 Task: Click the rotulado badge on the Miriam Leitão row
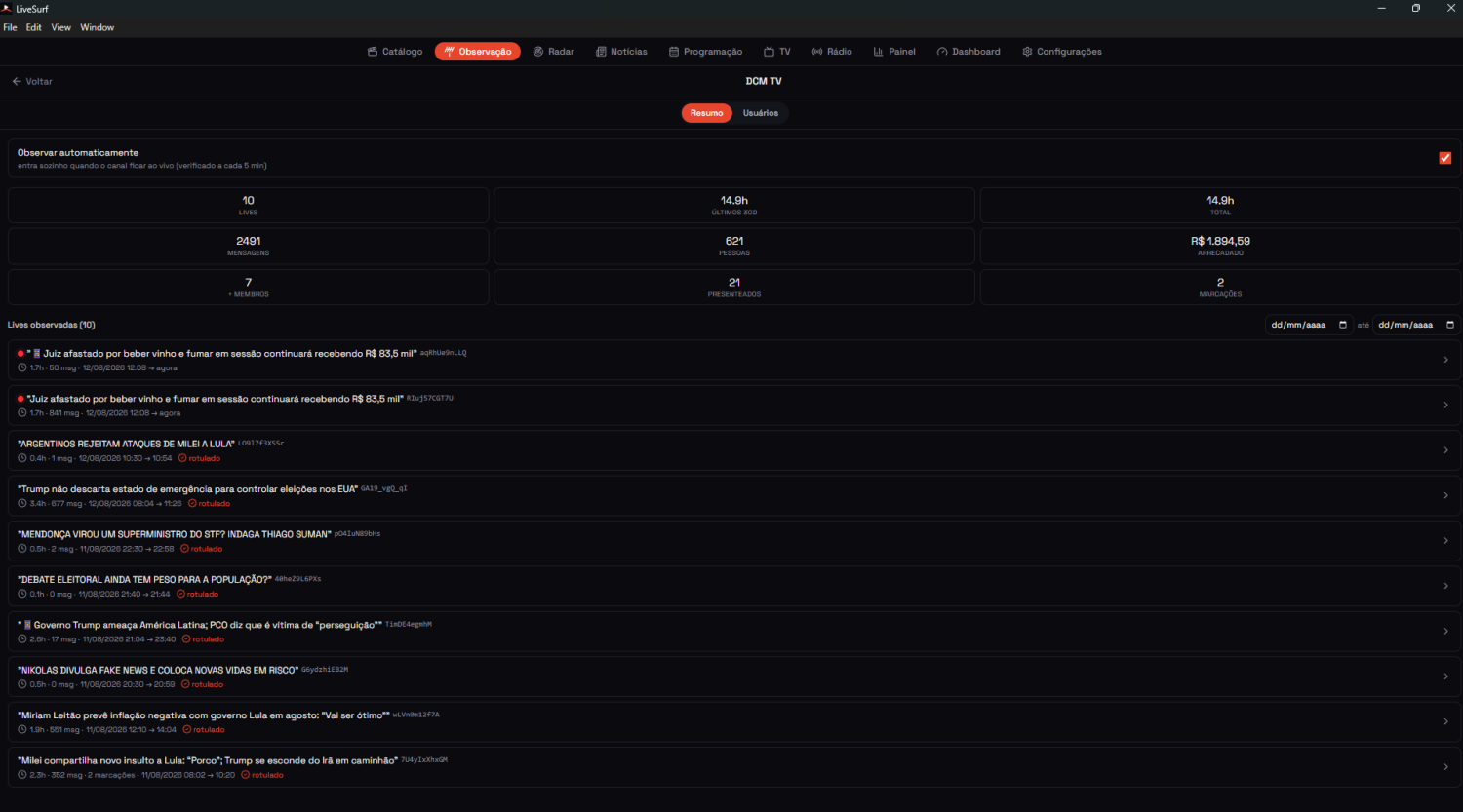coord(203,730)
